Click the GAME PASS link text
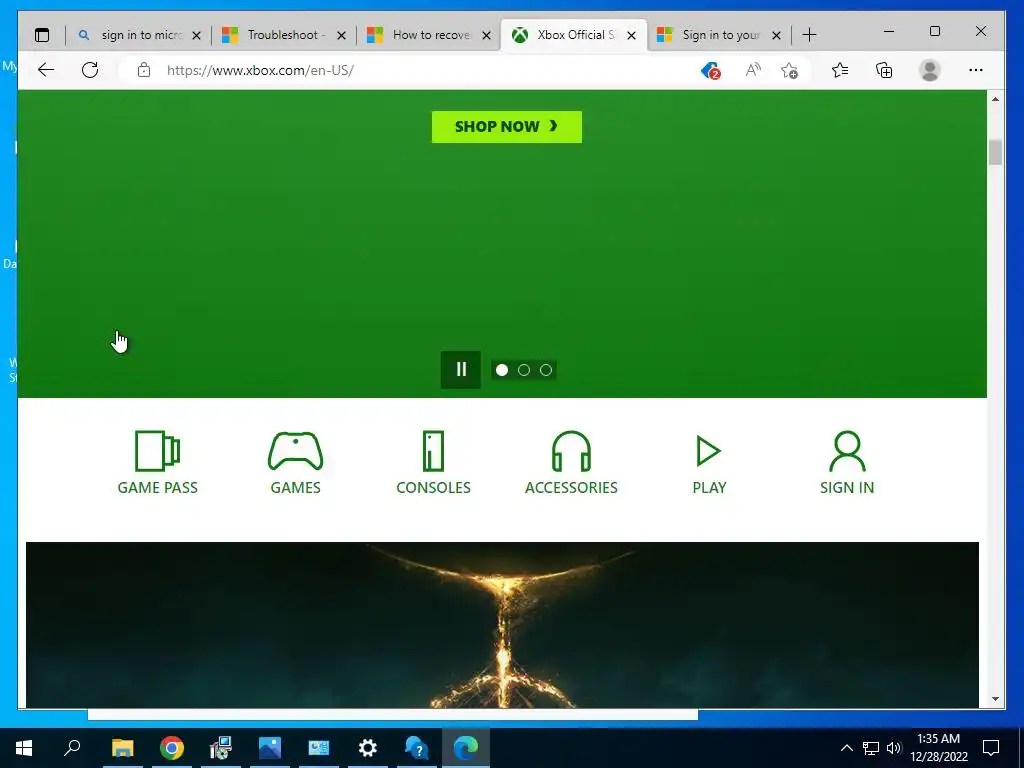The width and height of the screenshot is (1024, 768). pyautogui.click(x=157, y=488)
